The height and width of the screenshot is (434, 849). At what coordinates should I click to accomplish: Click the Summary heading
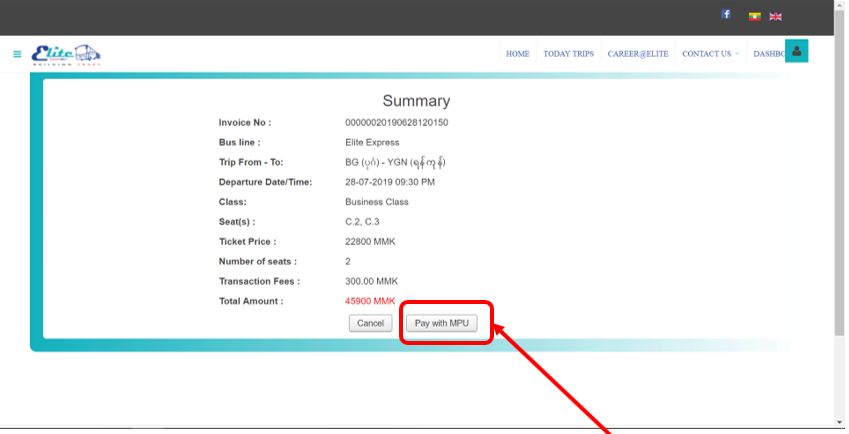pos(416,101)
